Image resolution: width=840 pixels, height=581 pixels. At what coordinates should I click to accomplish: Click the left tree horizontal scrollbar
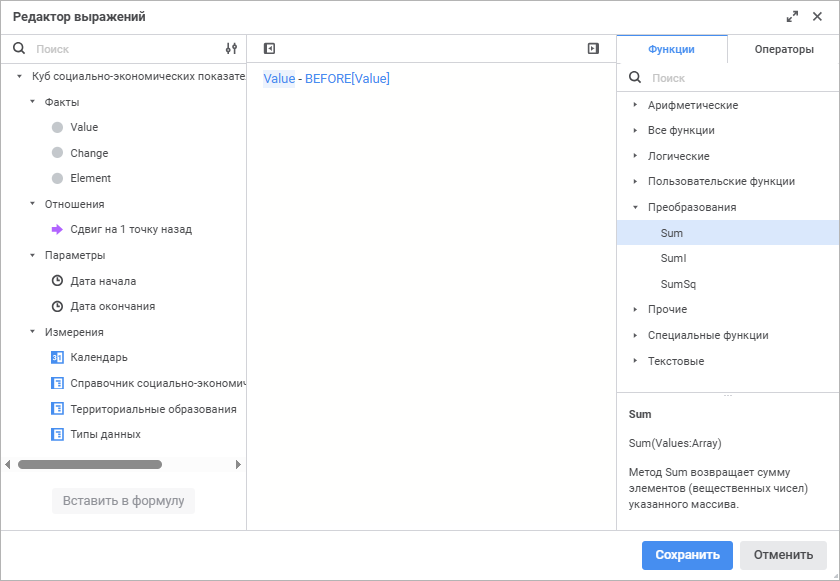point(90,464)
